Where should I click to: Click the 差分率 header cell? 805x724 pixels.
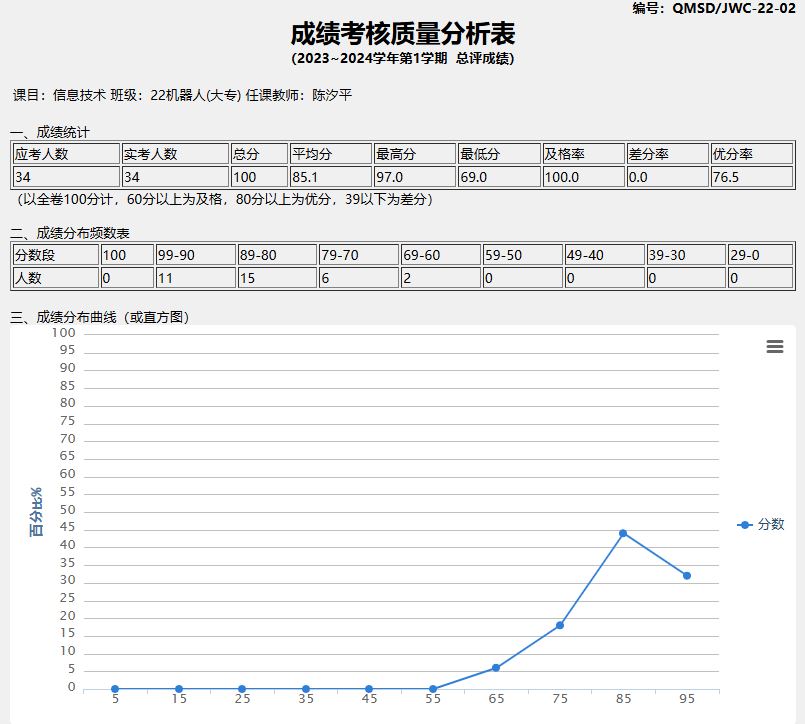pyautogui.click(x=668, y=154)
